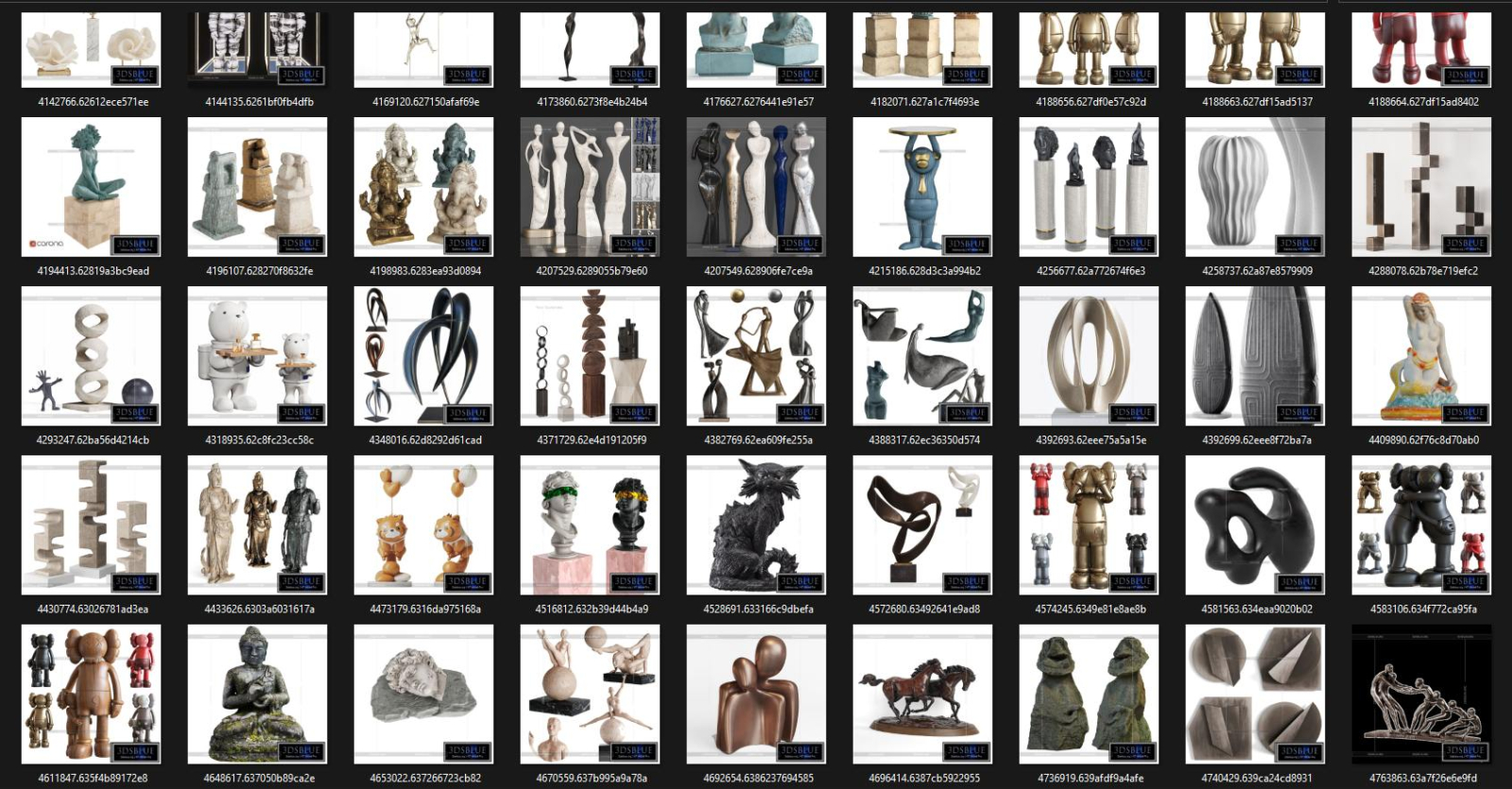Click the green seated woman on cube
1512x789 pixels.
(91, 187)
